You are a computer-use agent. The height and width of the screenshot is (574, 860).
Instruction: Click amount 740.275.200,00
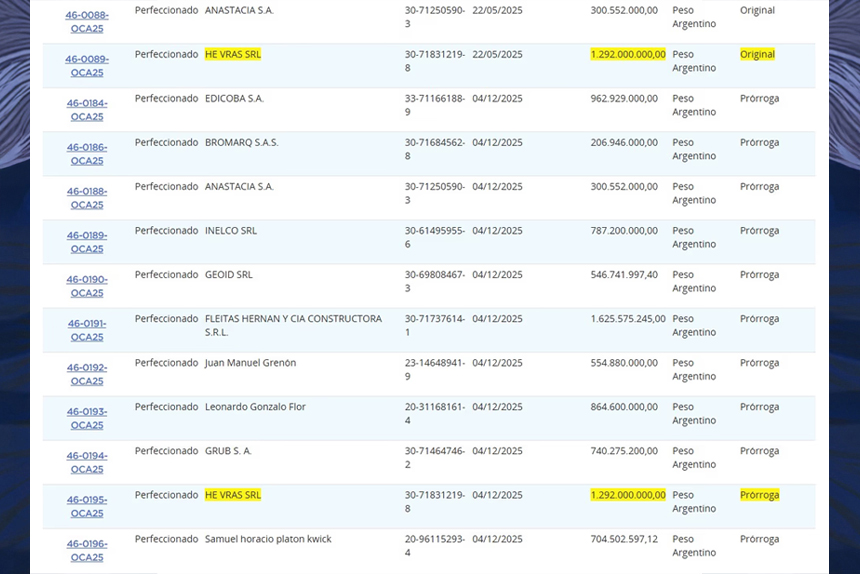click(x=624, y=451)
